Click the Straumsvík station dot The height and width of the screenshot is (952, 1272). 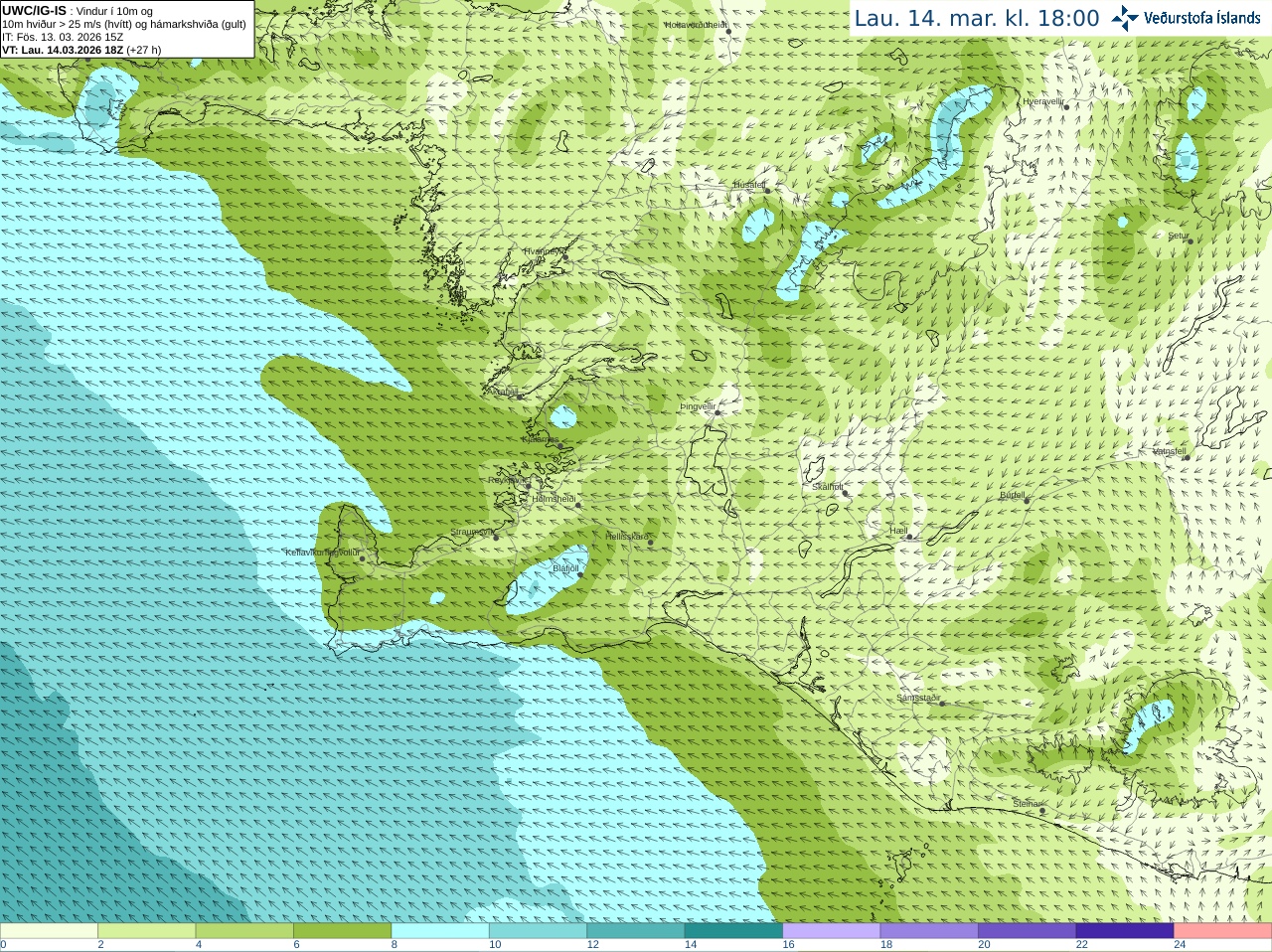pos(496,538)
